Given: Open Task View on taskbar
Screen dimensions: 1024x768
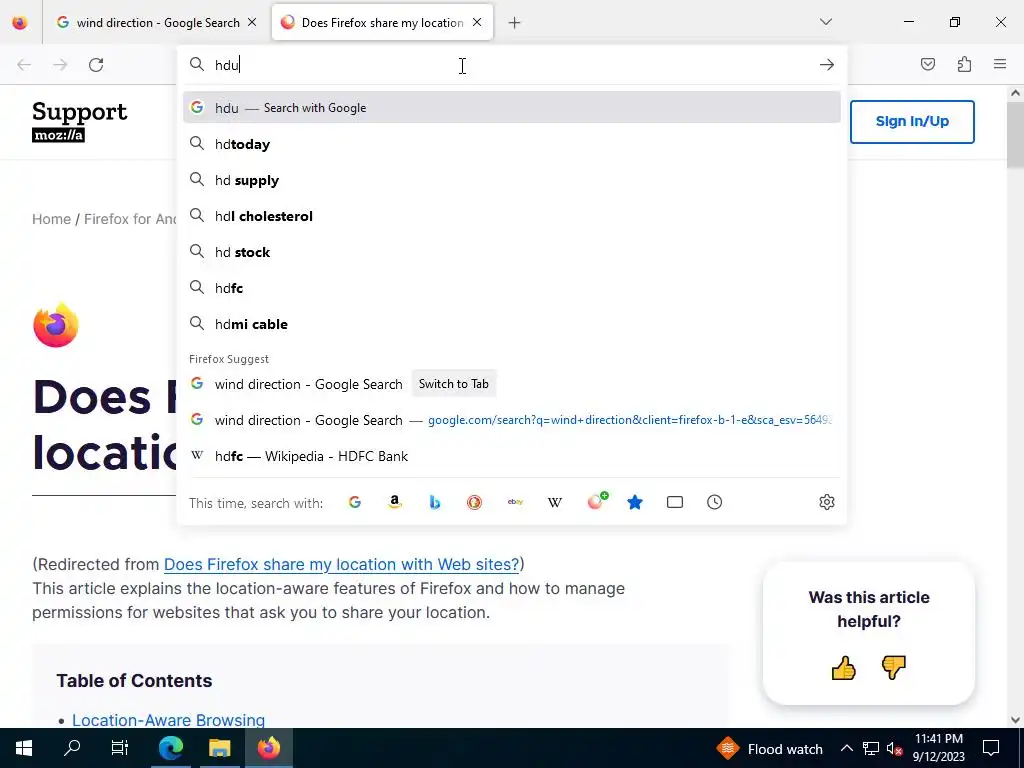Looking at the screenshot, I should (x=120, y=748).
